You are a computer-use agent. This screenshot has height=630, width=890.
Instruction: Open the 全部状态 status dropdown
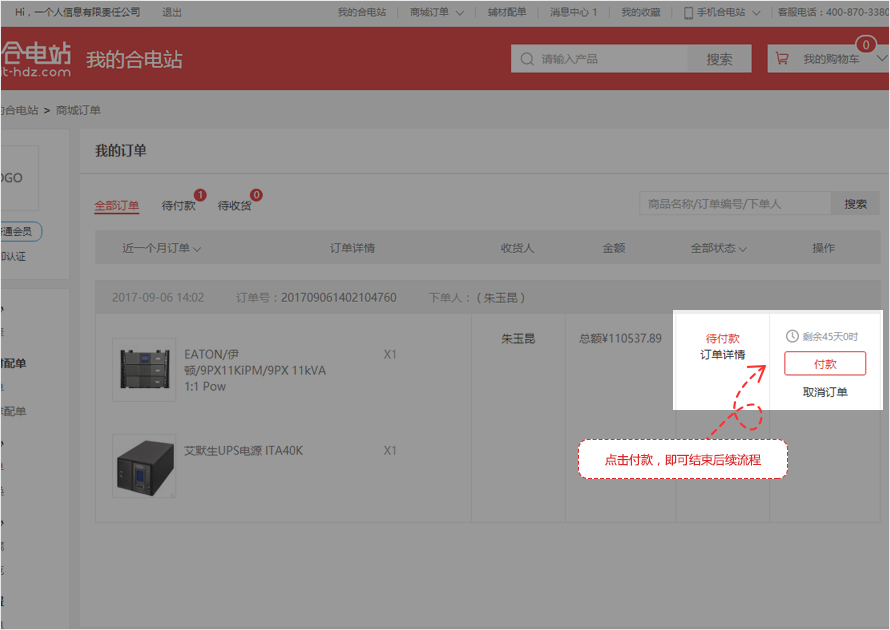(718, 248)
